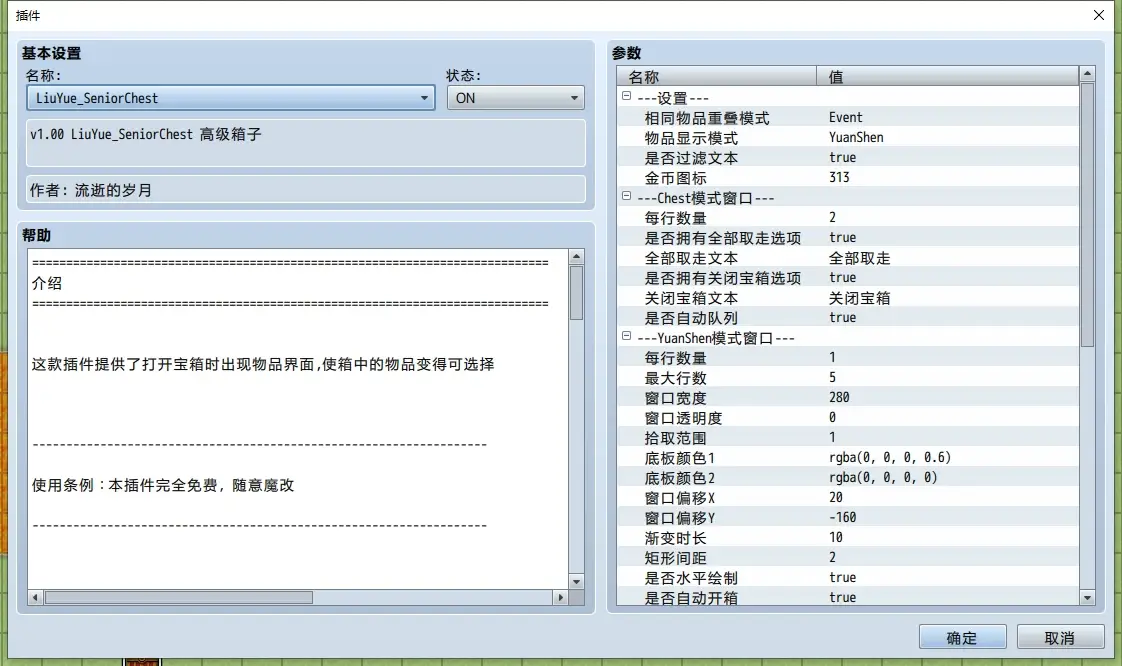Select the 最大行数 parameter row

coord(848,377)
